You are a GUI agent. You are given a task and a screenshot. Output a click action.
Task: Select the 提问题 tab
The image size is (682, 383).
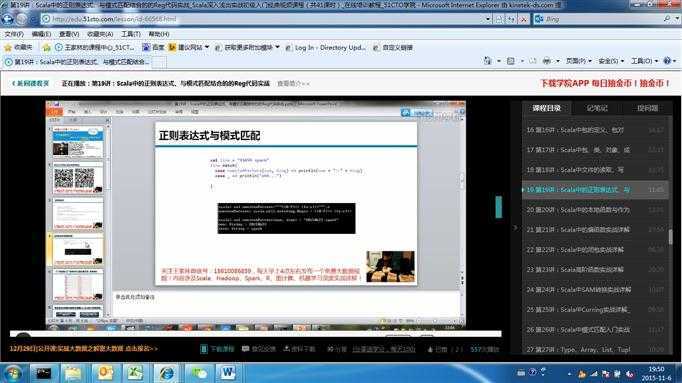648,108
